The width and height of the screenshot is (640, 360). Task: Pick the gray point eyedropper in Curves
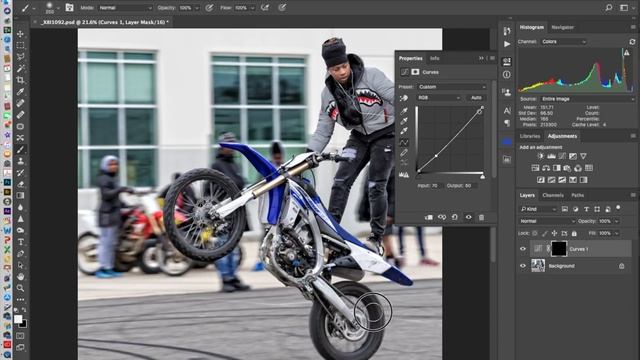tap(404, 121)
